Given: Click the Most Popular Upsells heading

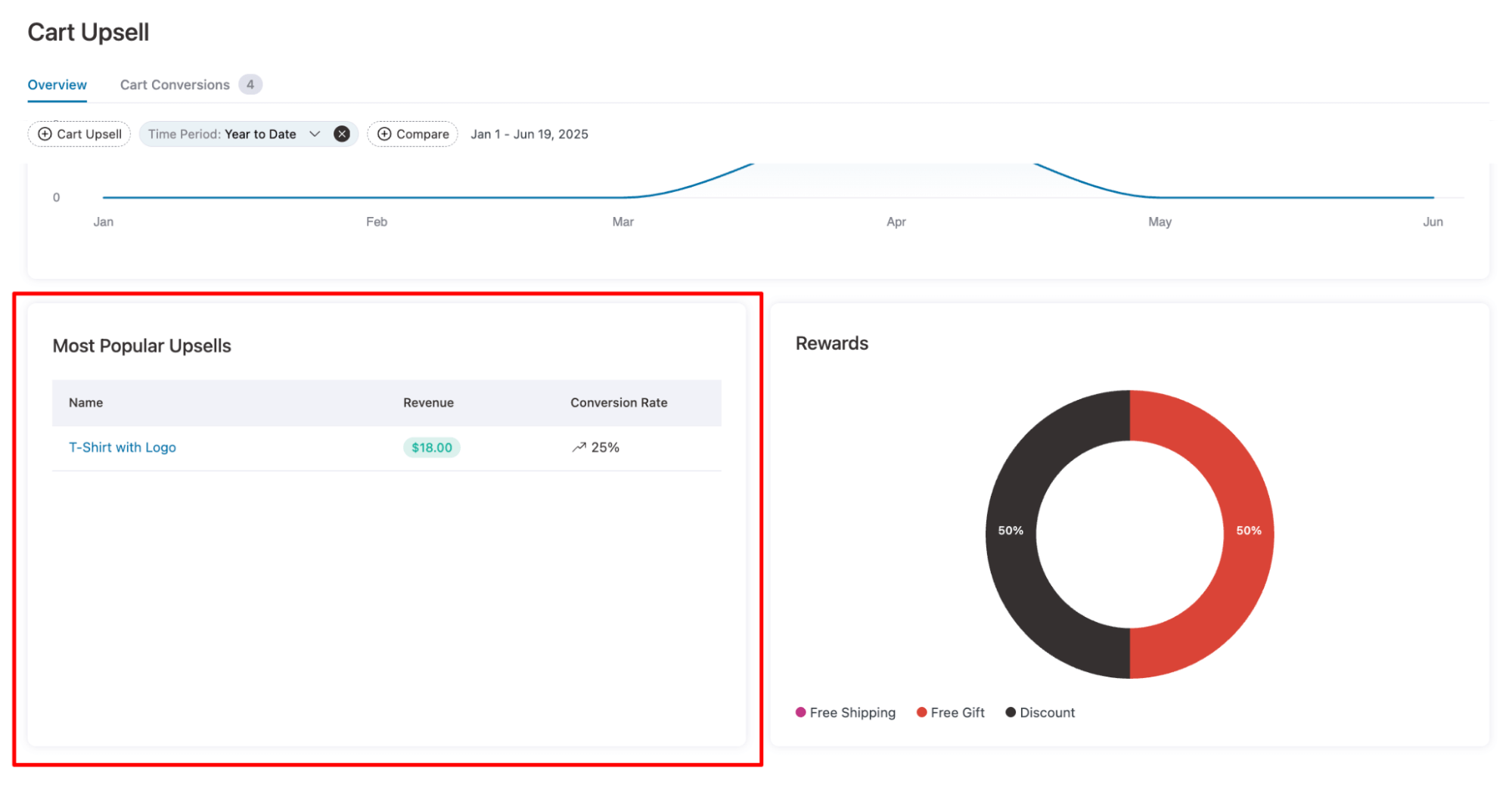Looking at the screenshot, I should tap(142, 346).
